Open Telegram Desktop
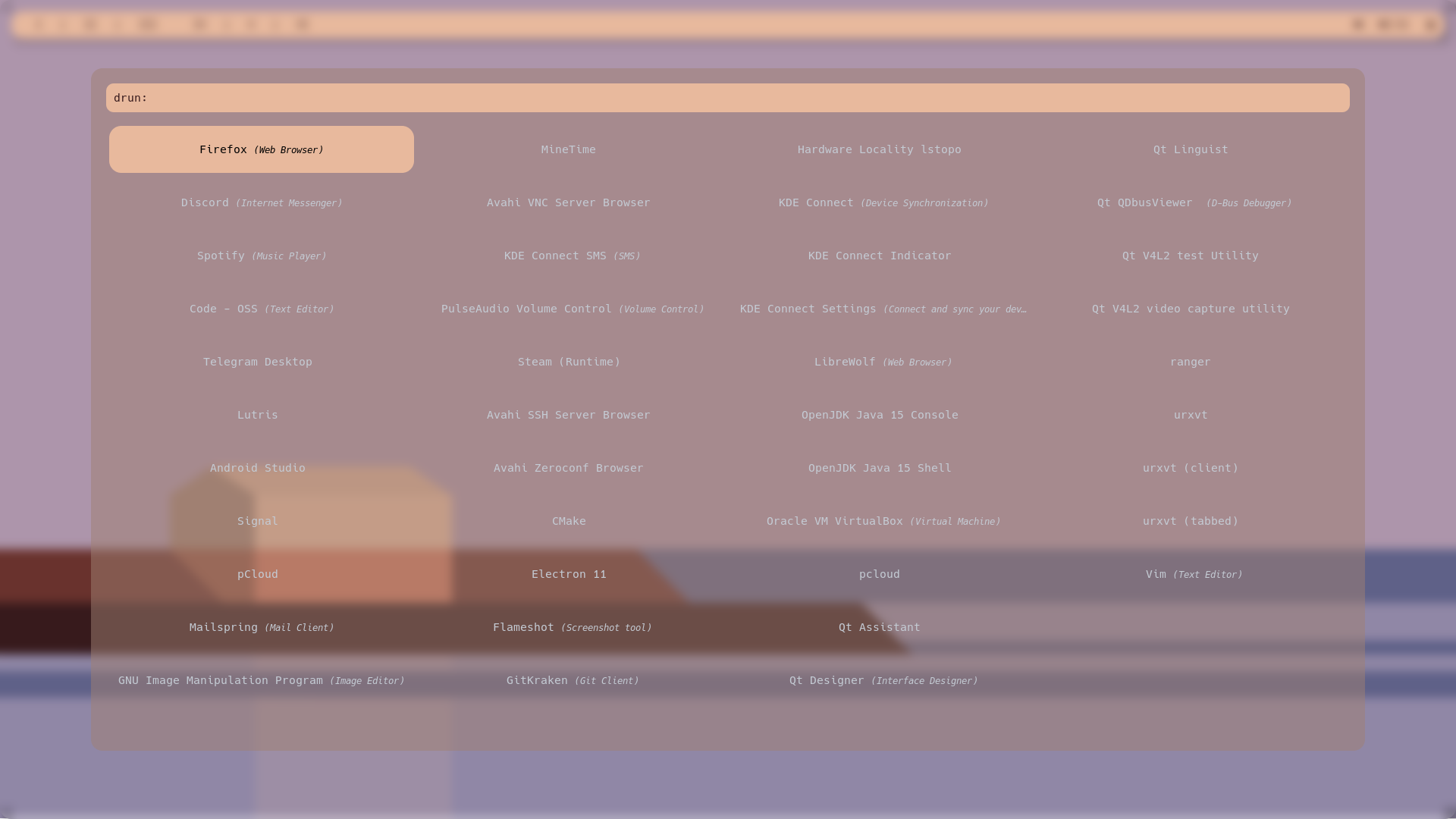1456x819 pixels. click(258, 362)
